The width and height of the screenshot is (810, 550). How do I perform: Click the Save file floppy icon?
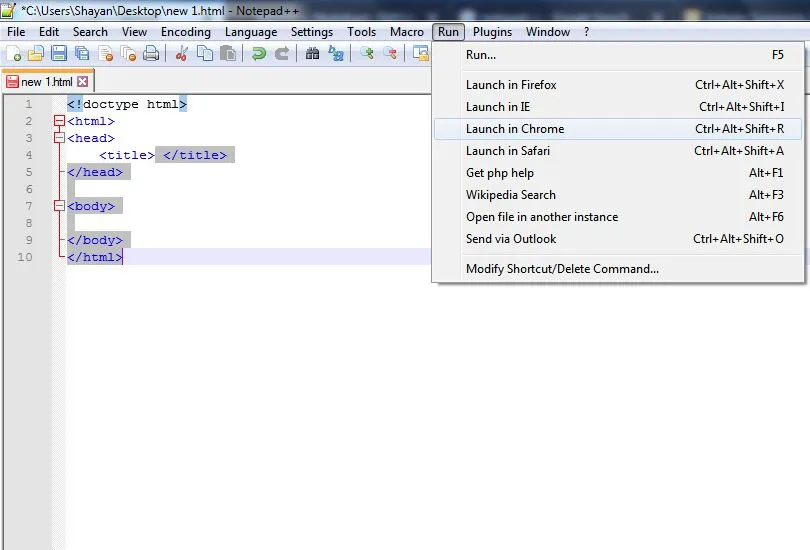tap(59, 53)
